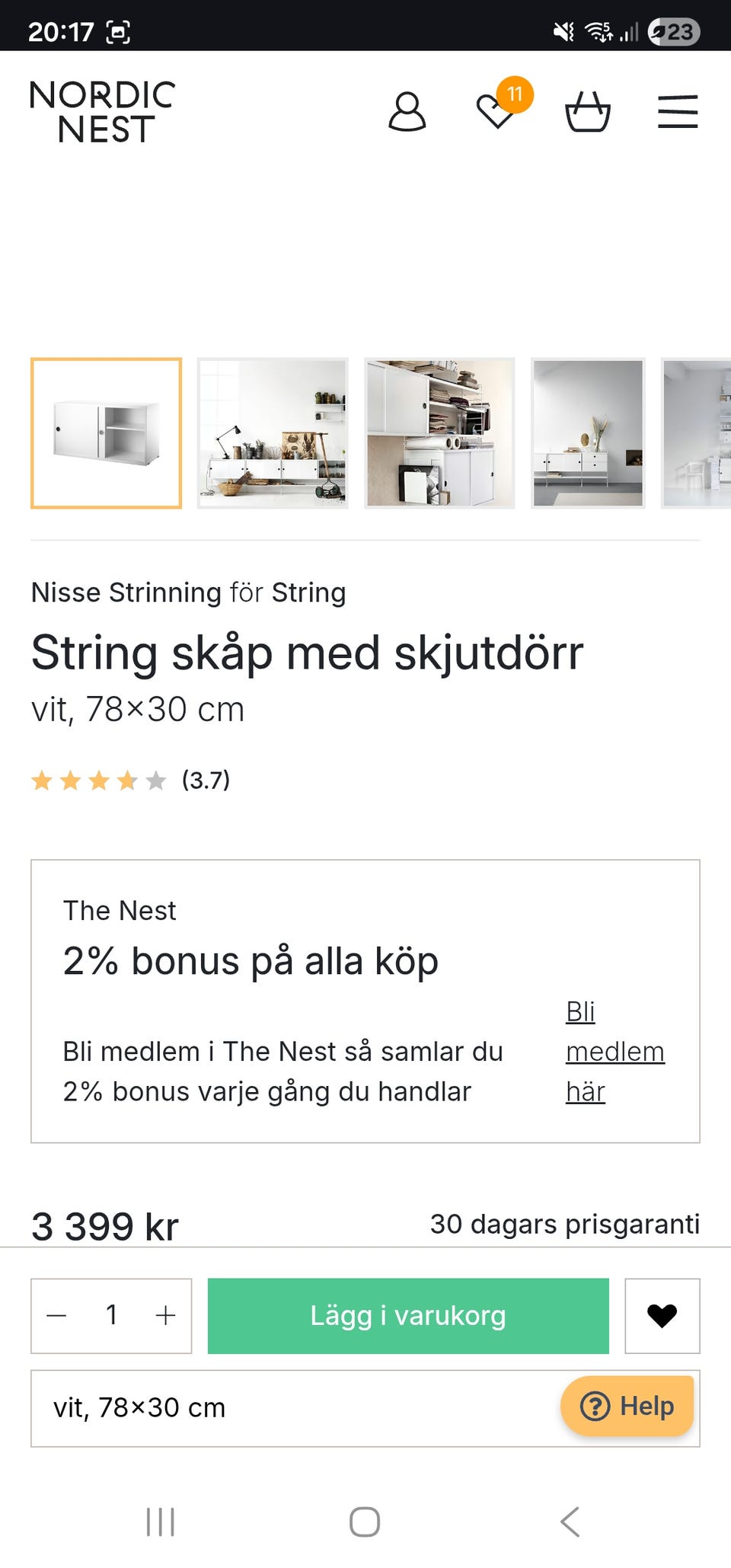Go to Nordic Nest home logo

click(x=103, y=112)
